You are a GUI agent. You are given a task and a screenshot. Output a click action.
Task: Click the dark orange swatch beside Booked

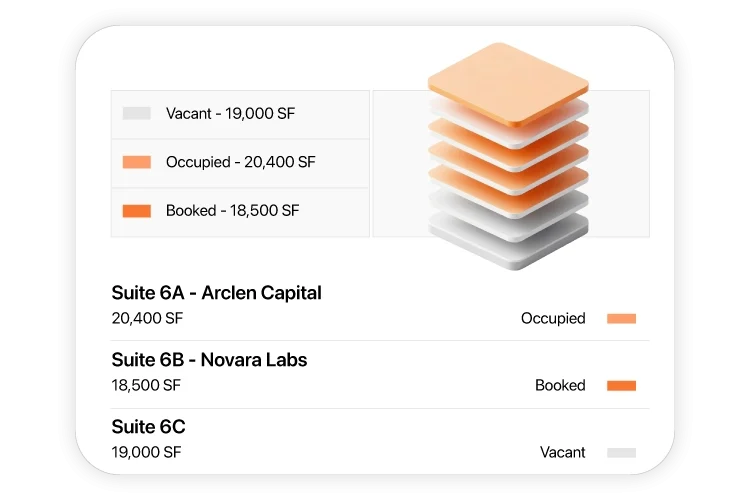pos(621,385)
